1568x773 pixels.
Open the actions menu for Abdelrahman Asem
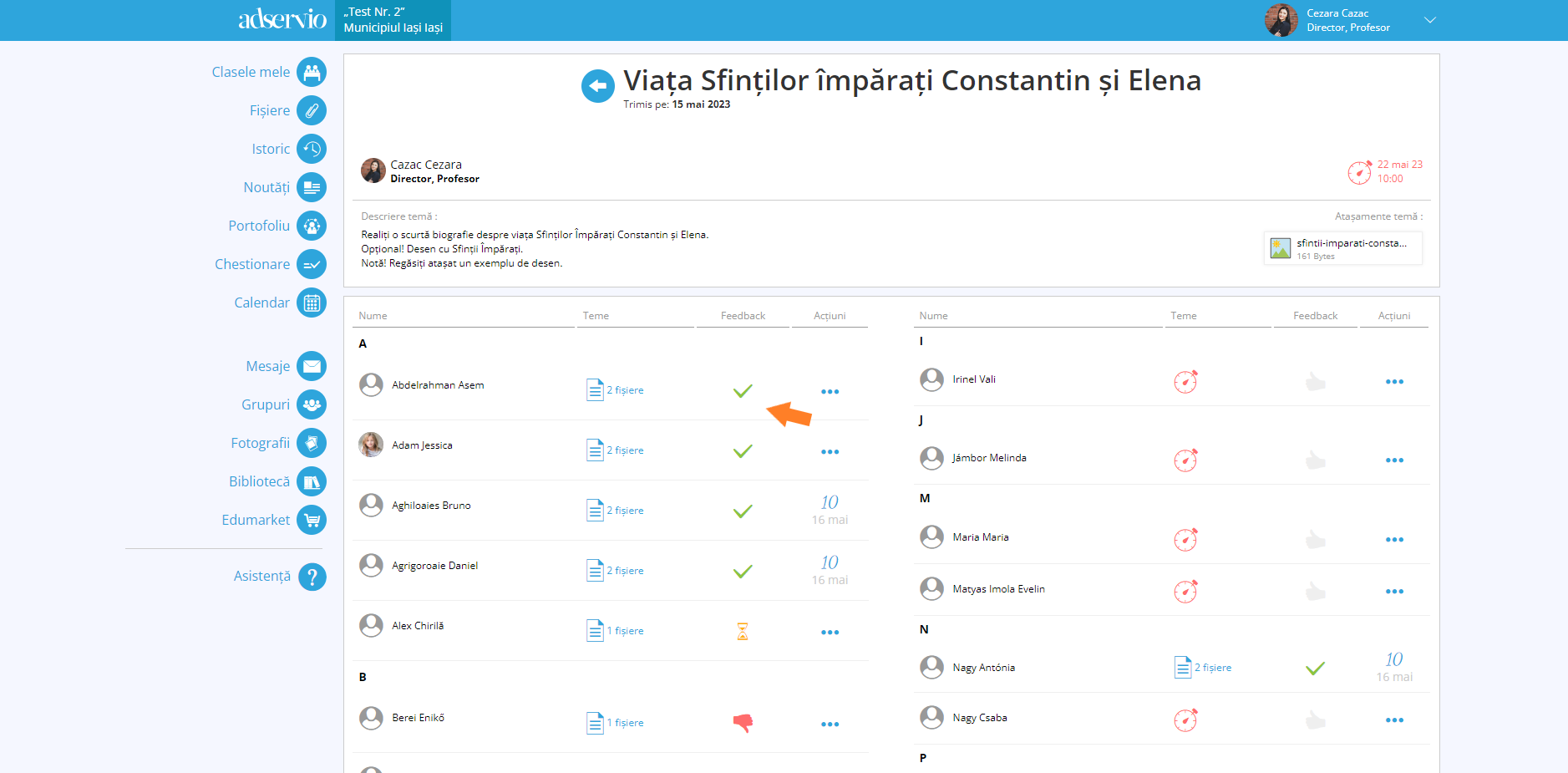click(x=830, y=391)
